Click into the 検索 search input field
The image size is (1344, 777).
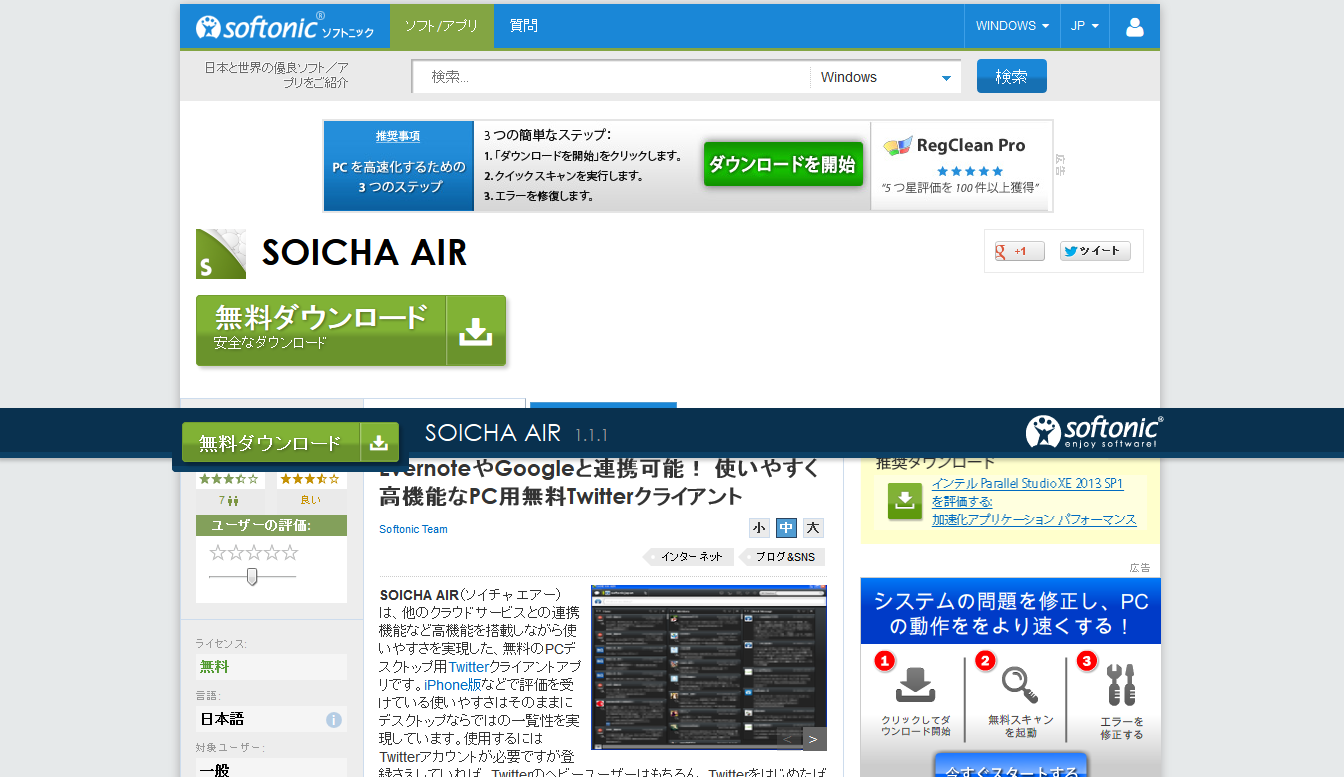point(611,77)
